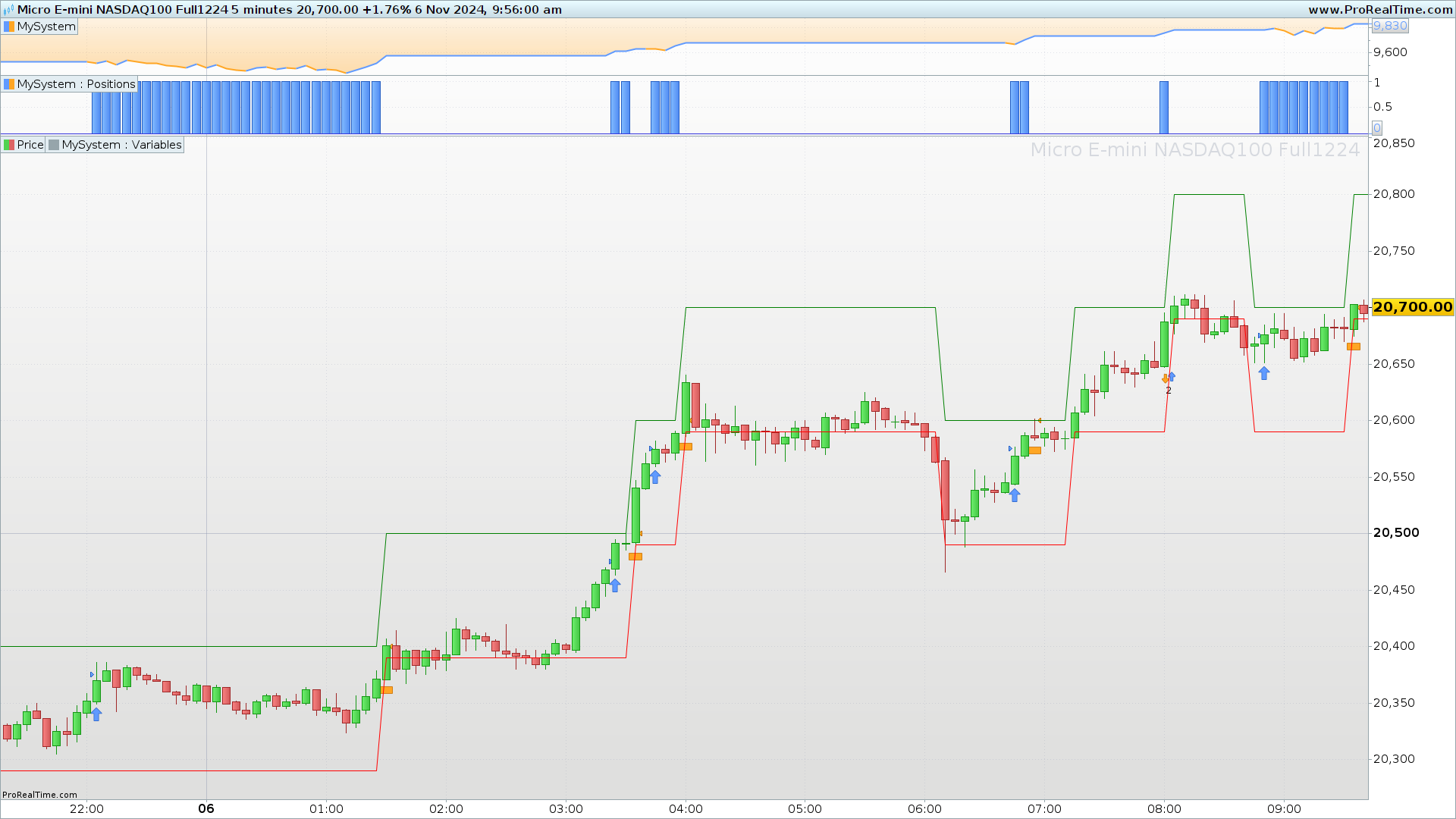Click the 0 value tag on Positions axis

tap(1377, 128)
